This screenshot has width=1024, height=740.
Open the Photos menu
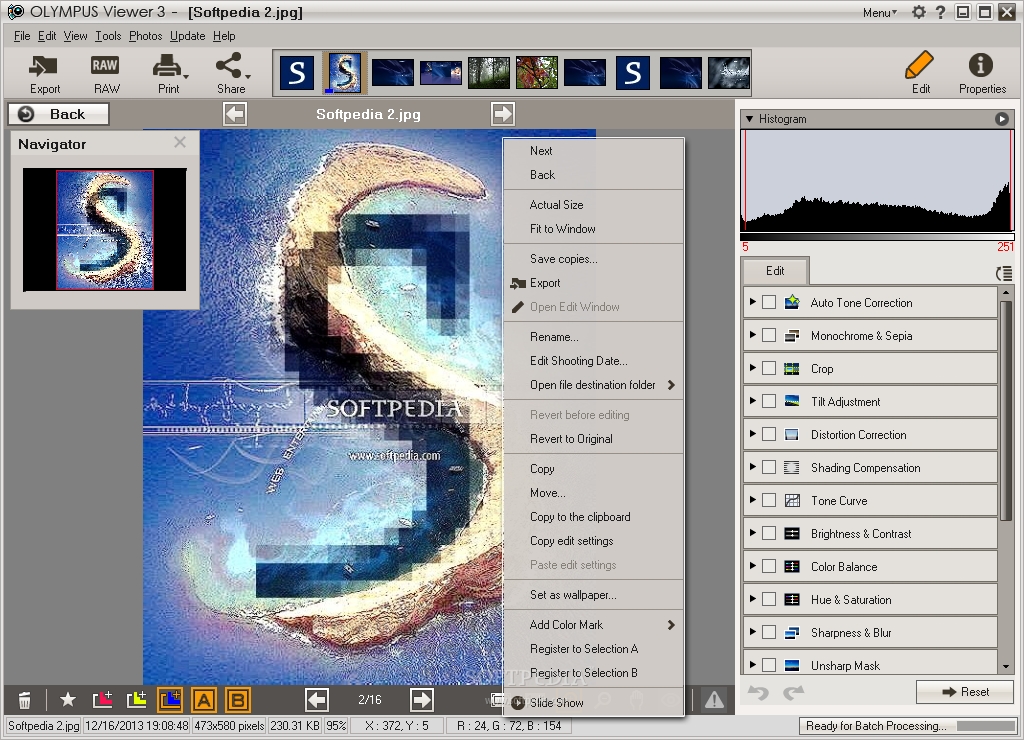[145, 36]
